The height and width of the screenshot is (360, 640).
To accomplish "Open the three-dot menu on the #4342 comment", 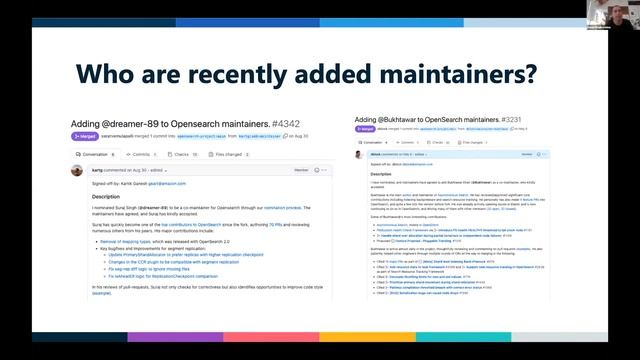I will pyautogui.click(x=324, y=170).
